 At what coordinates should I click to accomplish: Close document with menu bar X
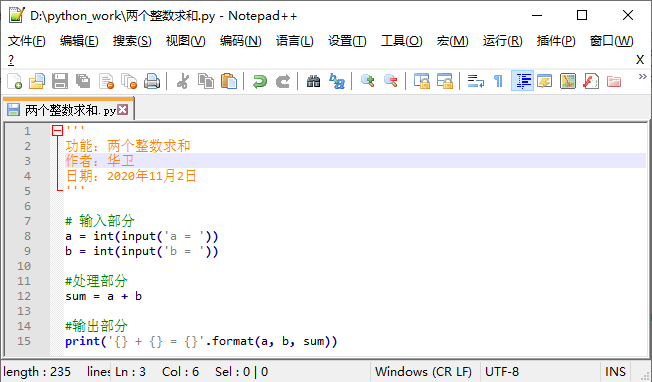(x=640, y=59)
